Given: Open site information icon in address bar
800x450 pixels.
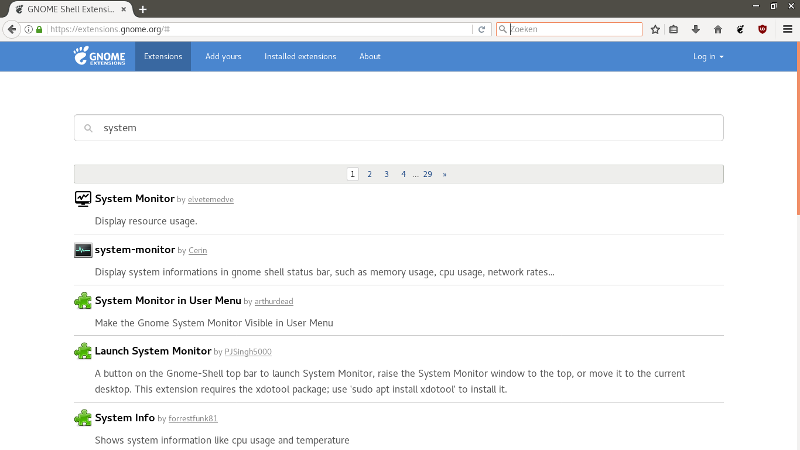Looking at the screenshot, I should point(29,29).
